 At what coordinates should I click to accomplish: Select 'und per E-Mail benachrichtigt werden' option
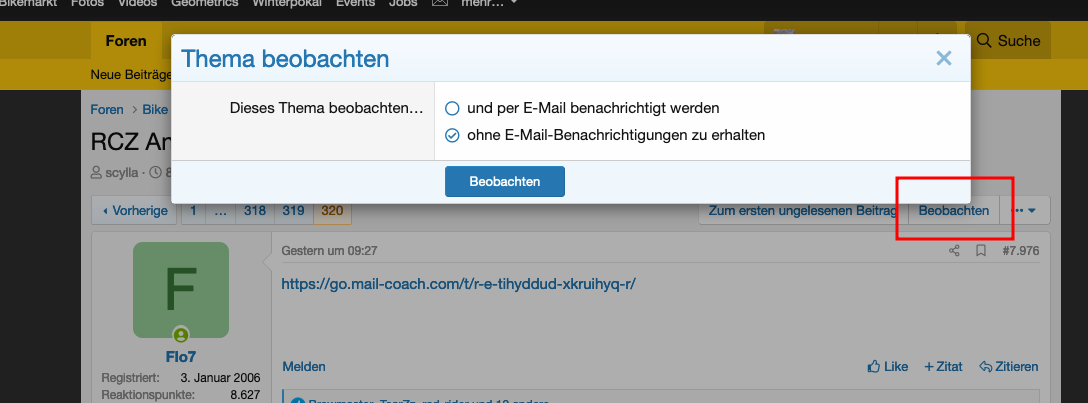[452, 108]
